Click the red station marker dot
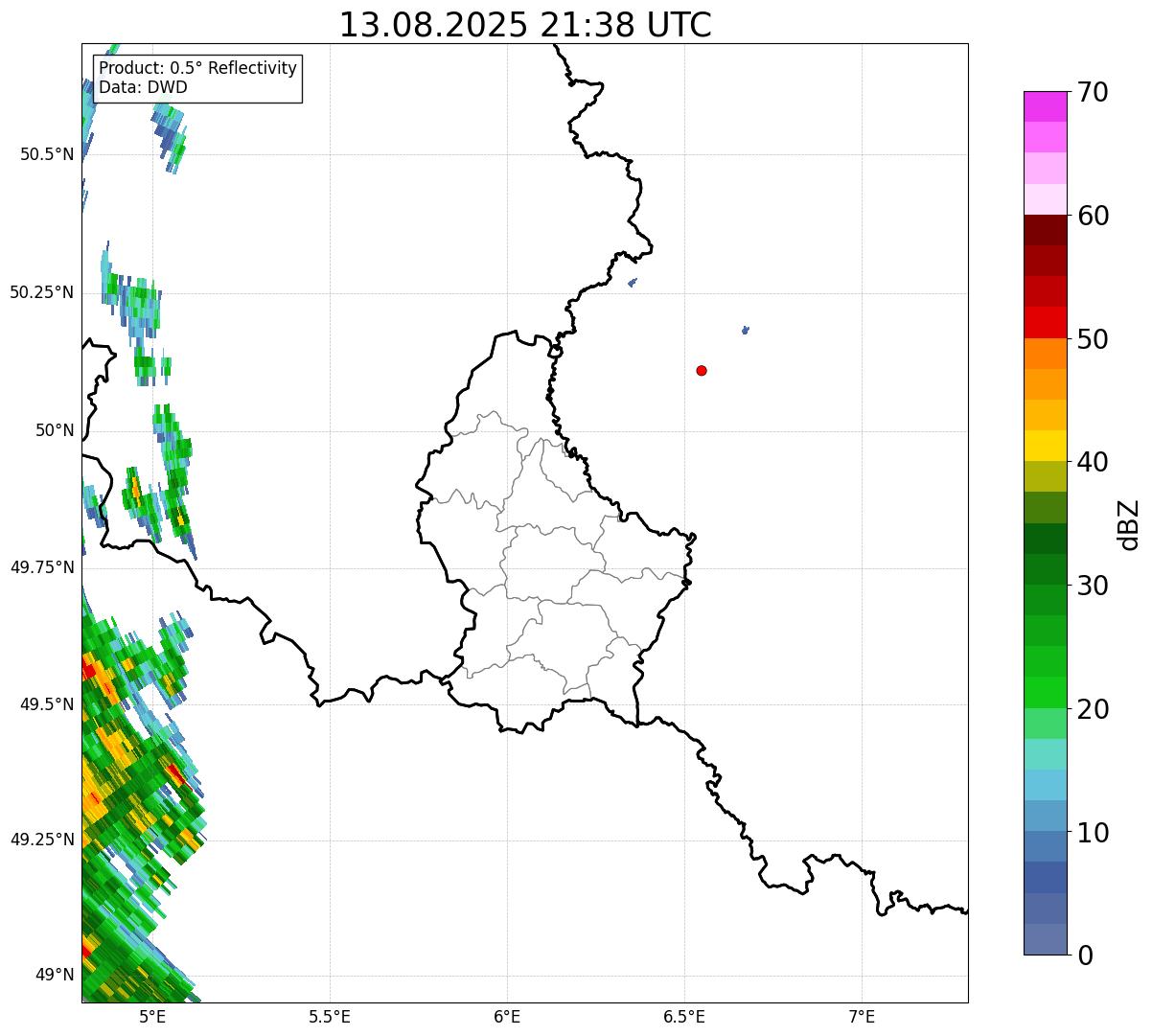Screen dimensions: 1152x1036 point(702,370)
